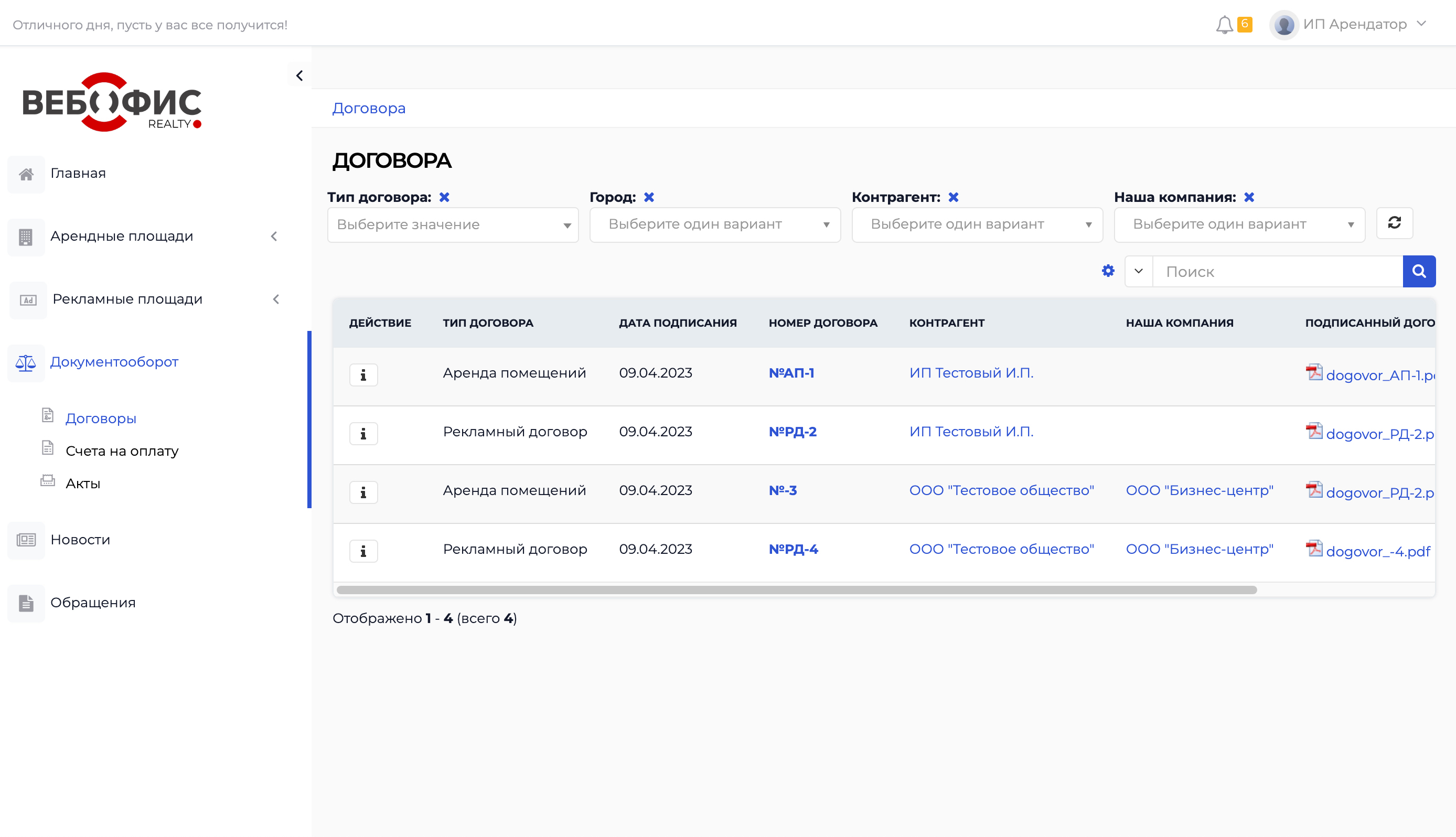This screenshot has width=1456, height=837.
Task: Select Документооборот via the scales icon
Action: point(26,363)
